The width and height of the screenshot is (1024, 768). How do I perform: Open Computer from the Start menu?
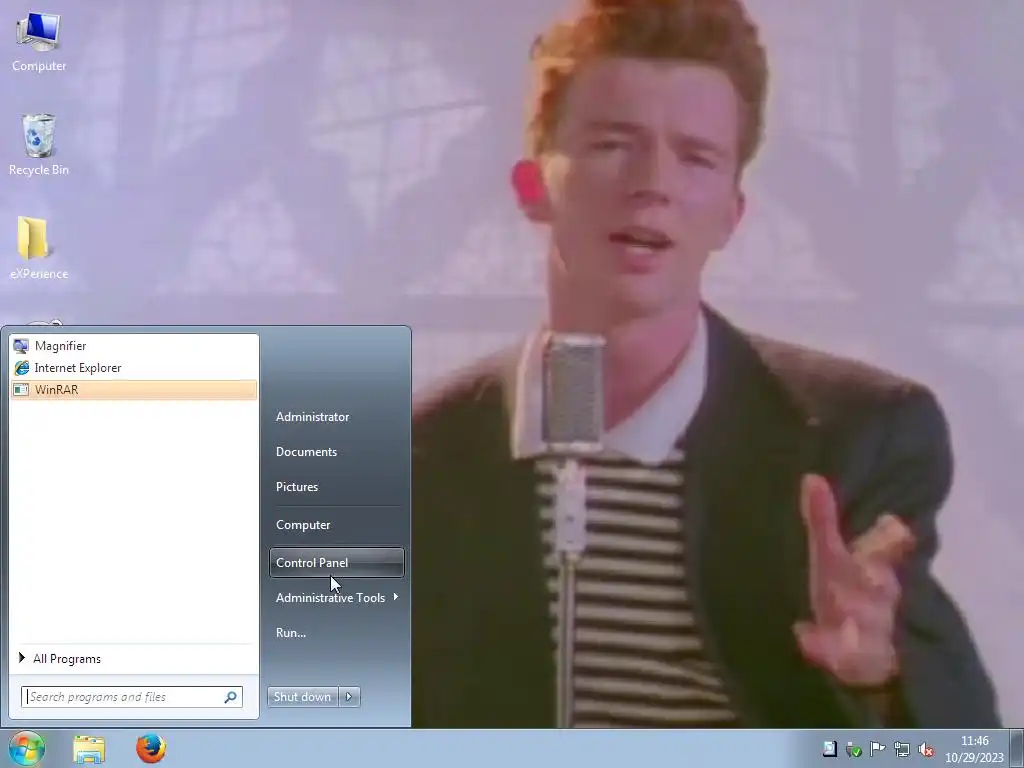pos(336,525)
